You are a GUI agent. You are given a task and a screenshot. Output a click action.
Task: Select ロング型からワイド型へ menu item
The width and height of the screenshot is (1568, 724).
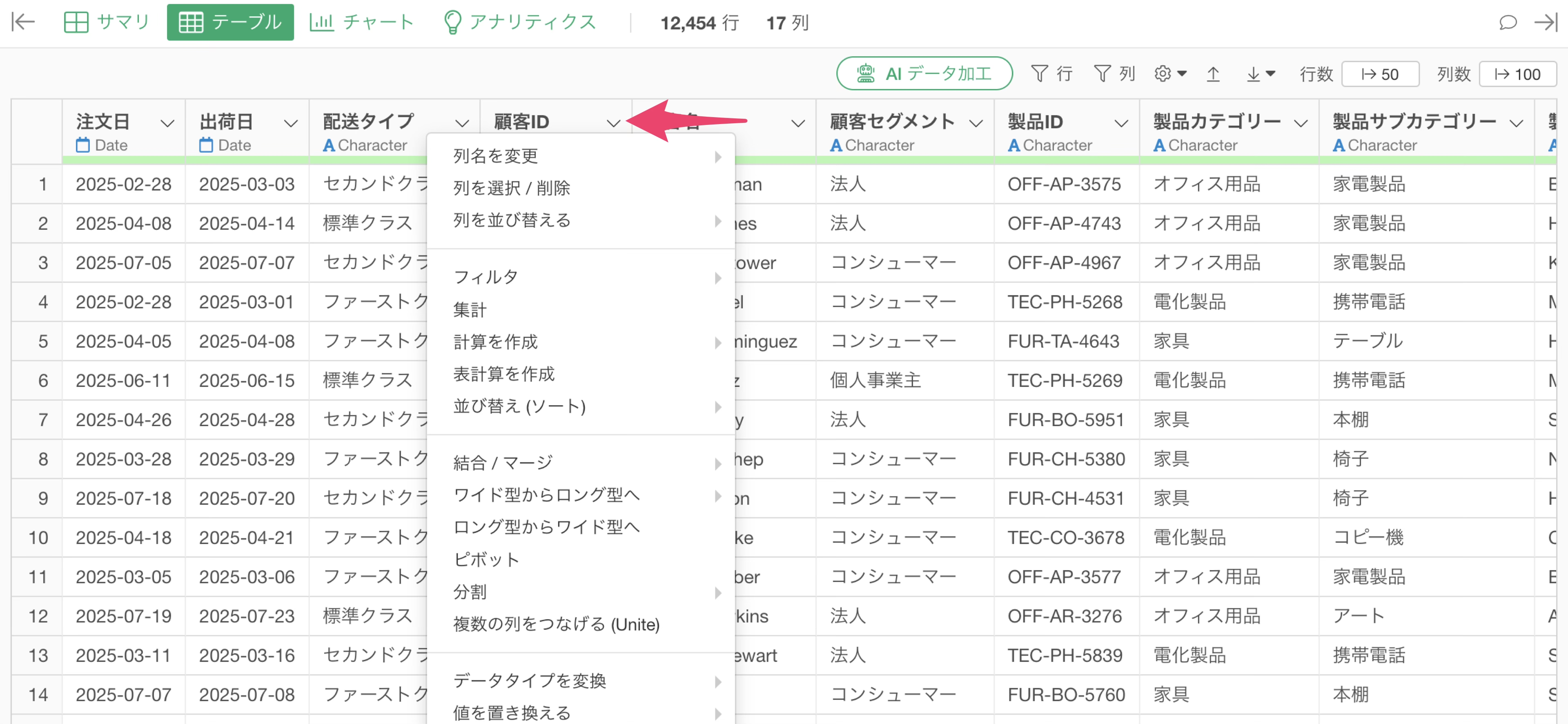[x=581, y=527]
